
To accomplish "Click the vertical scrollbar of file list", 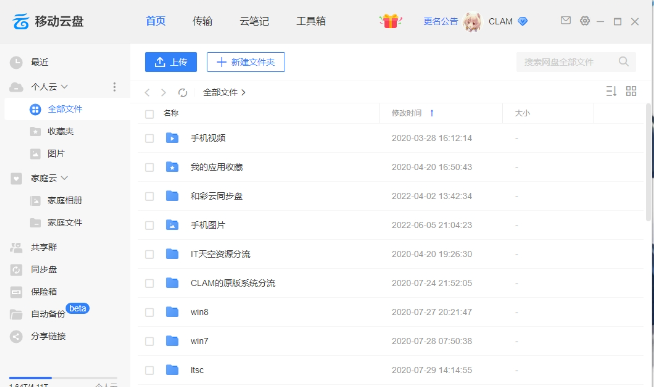I will [648, 163].
